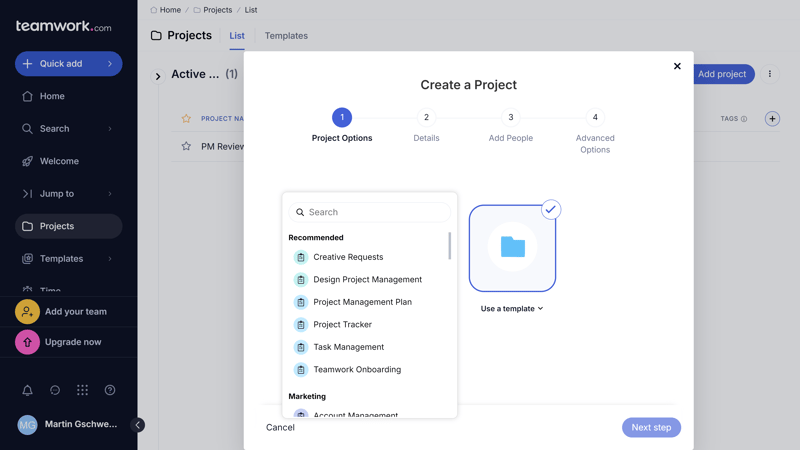Click the template list scrollbar
800x450 pixels.
449,246
